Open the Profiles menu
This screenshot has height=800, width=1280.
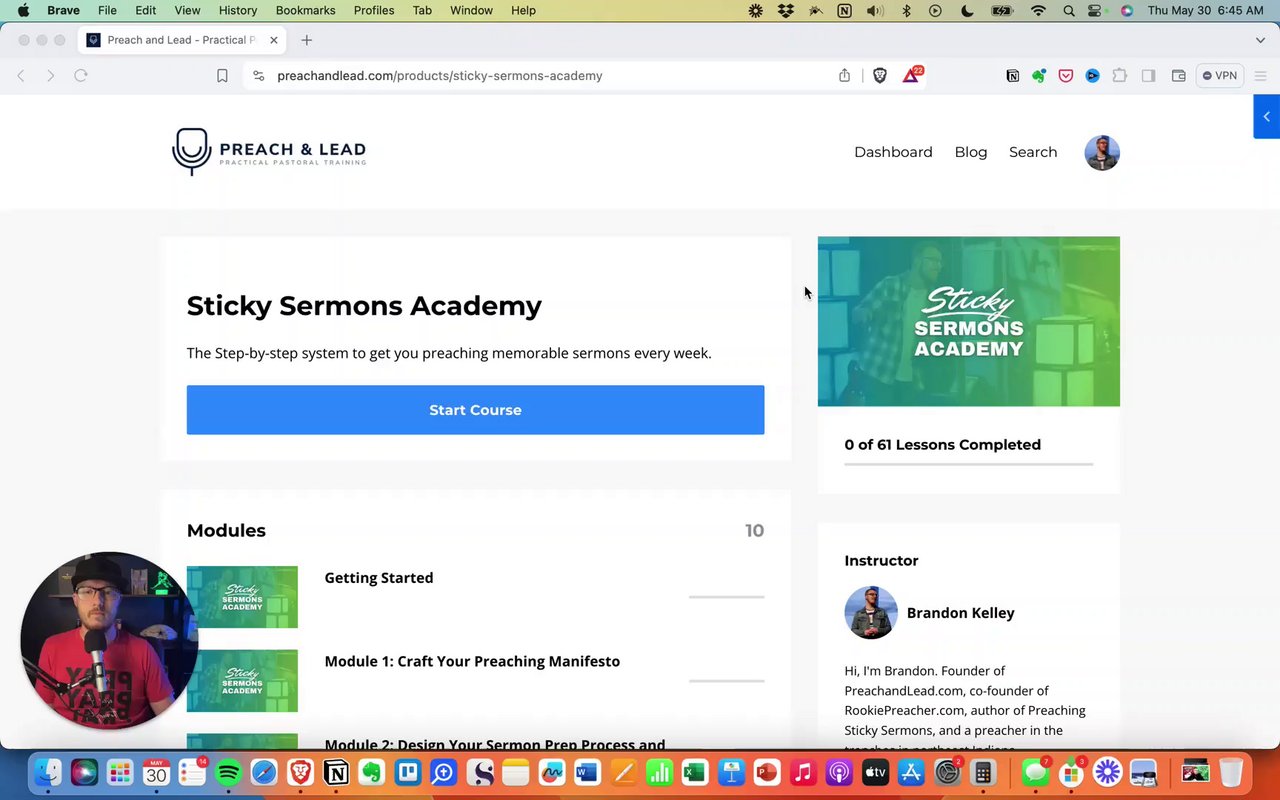pos(373,10)
